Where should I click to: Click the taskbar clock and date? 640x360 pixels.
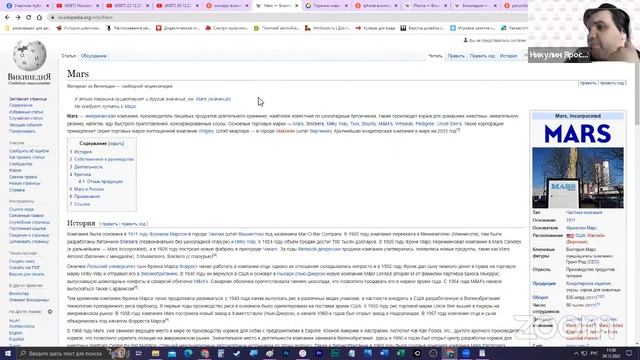point(611,353)
